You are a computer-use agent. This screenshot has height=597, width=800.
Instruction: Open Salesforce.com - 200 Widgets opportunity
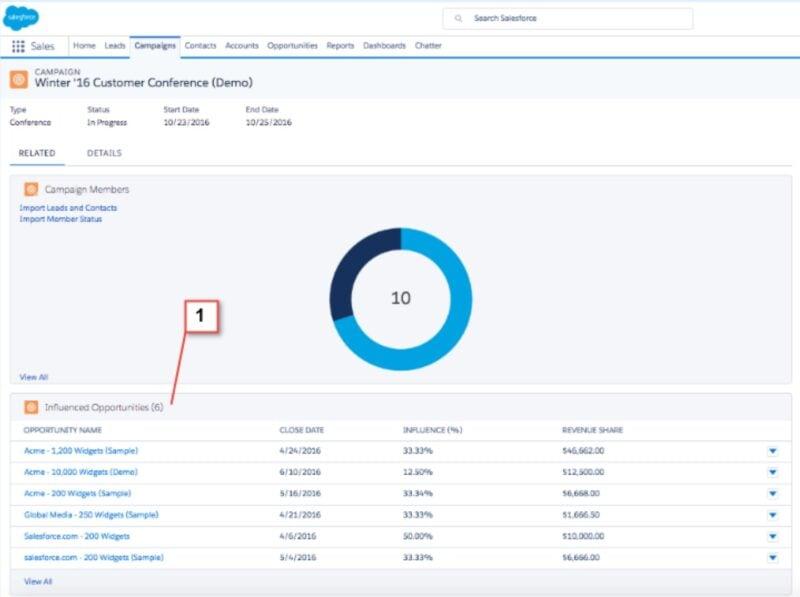click(x=77, y=536)
